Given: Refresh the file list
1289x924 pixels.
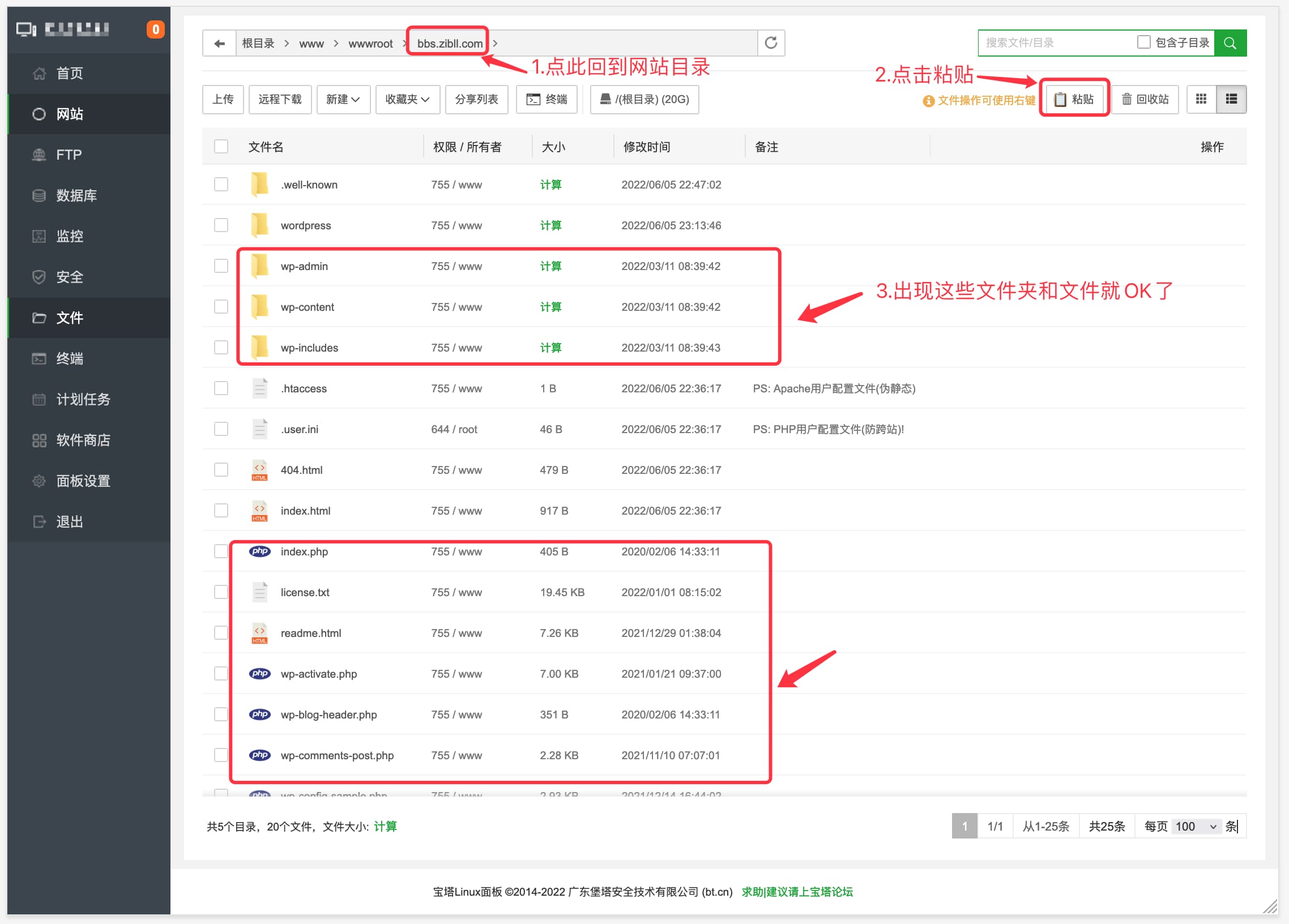Looking at the screenshot, I should tap(771, 42).
